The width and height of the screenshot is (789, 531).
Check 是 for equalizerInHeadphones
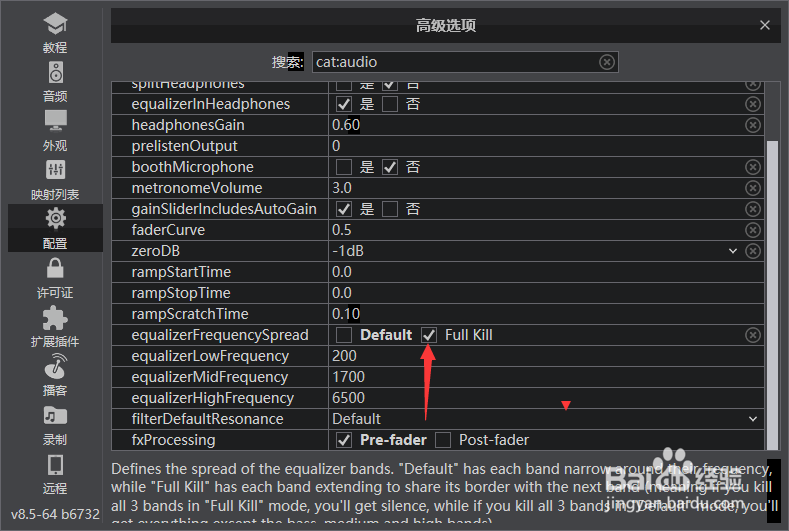(x=344, y=104)
